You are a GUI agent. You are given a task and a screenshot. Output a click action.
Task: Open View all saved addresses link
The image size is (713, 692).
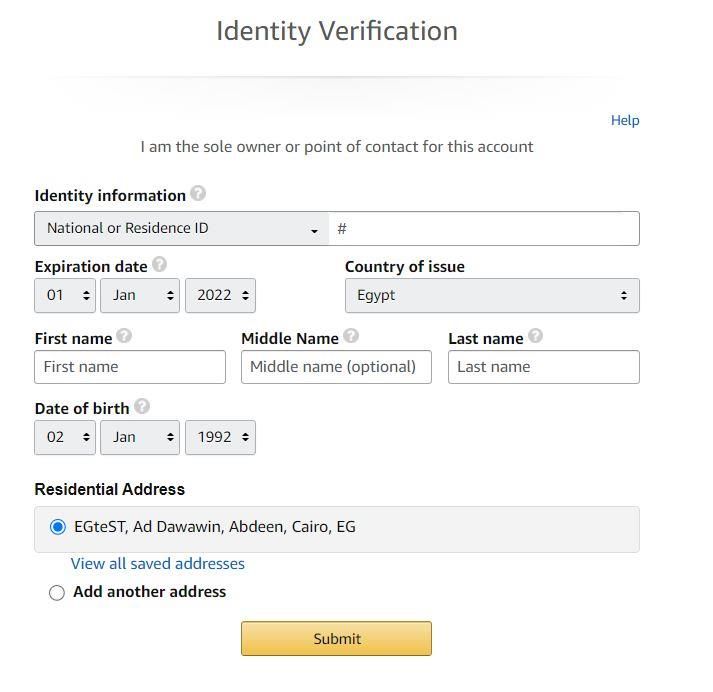pyautogui.click(x=158, y=564)
